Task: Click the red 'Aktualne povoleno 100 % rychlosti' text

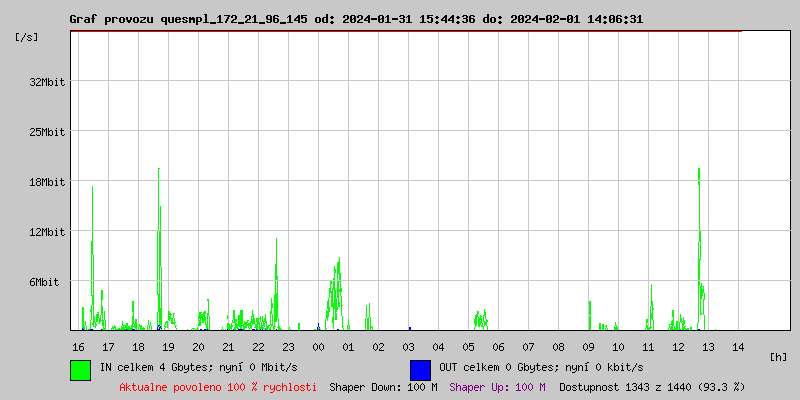Action: click(218, 386)
